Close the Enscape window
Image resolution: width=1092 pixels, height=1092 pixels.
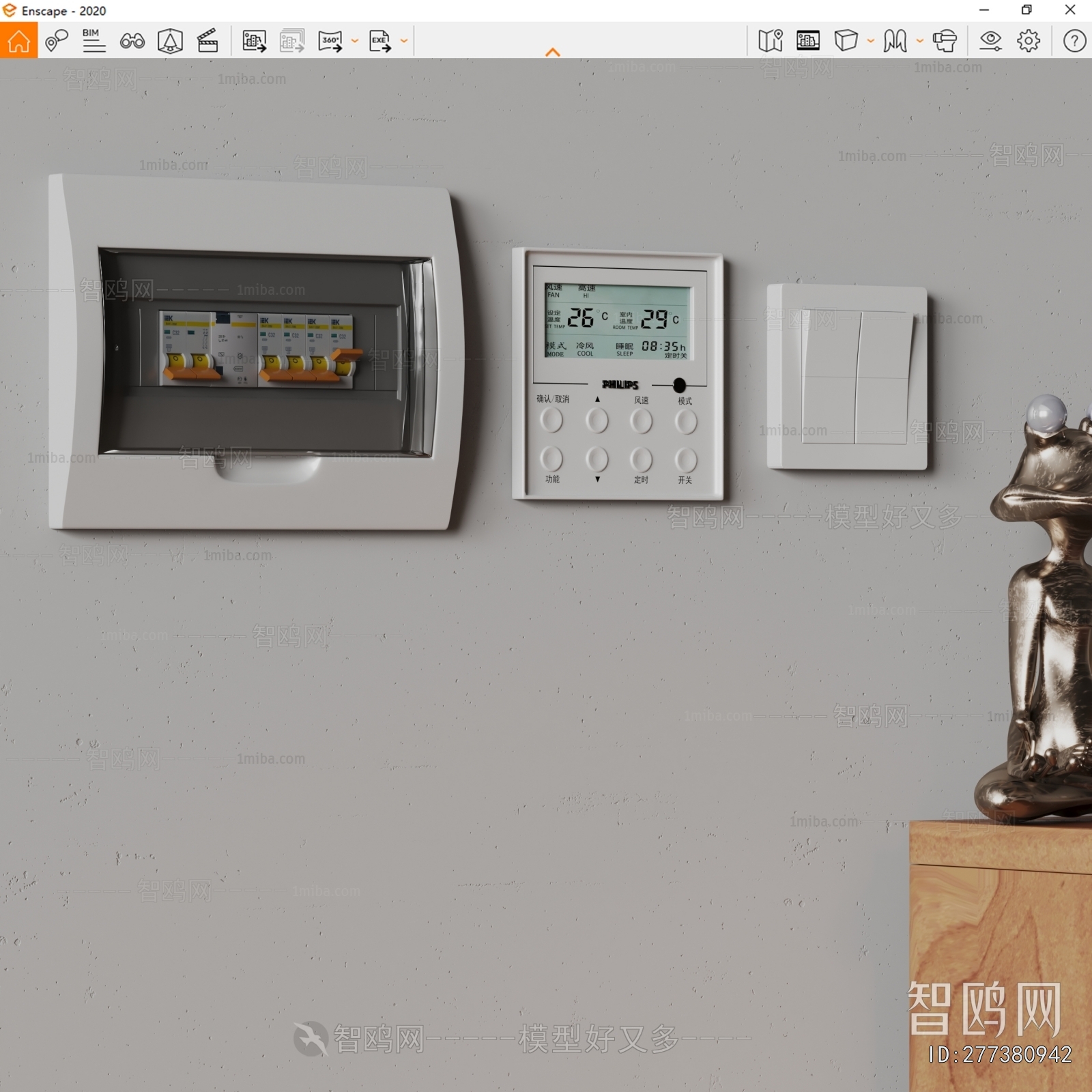click(x=1070, y=10)
